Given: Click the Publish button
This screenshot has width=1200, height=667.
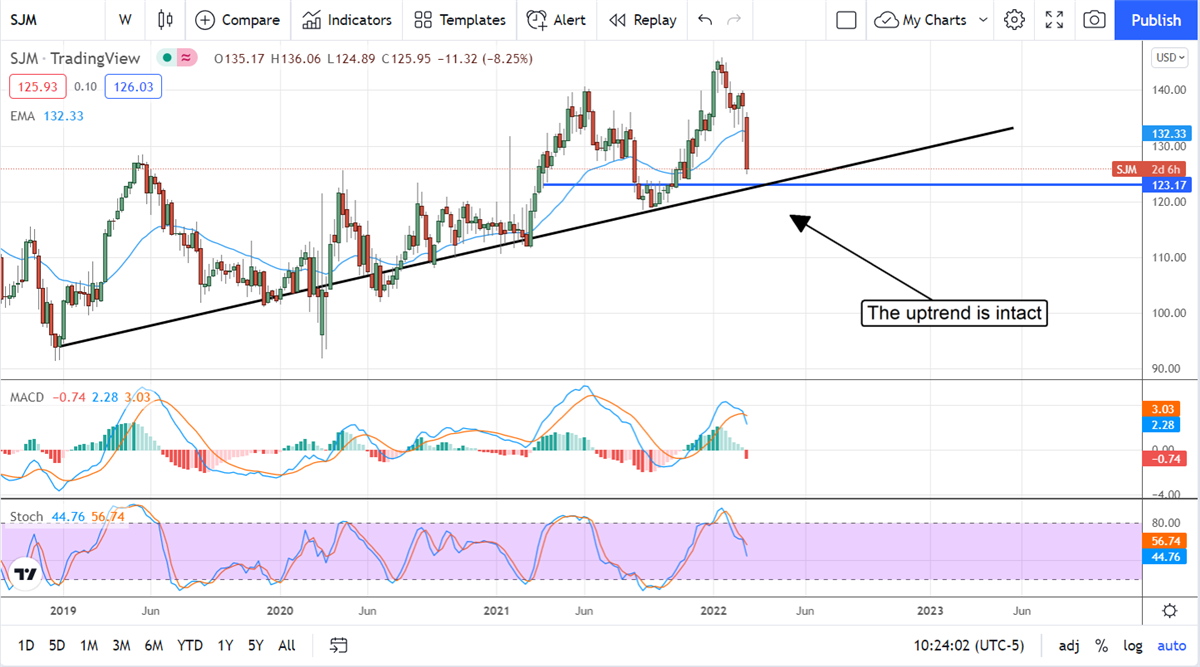Looking at the screenshot, I should click(x=1156, y=20).
